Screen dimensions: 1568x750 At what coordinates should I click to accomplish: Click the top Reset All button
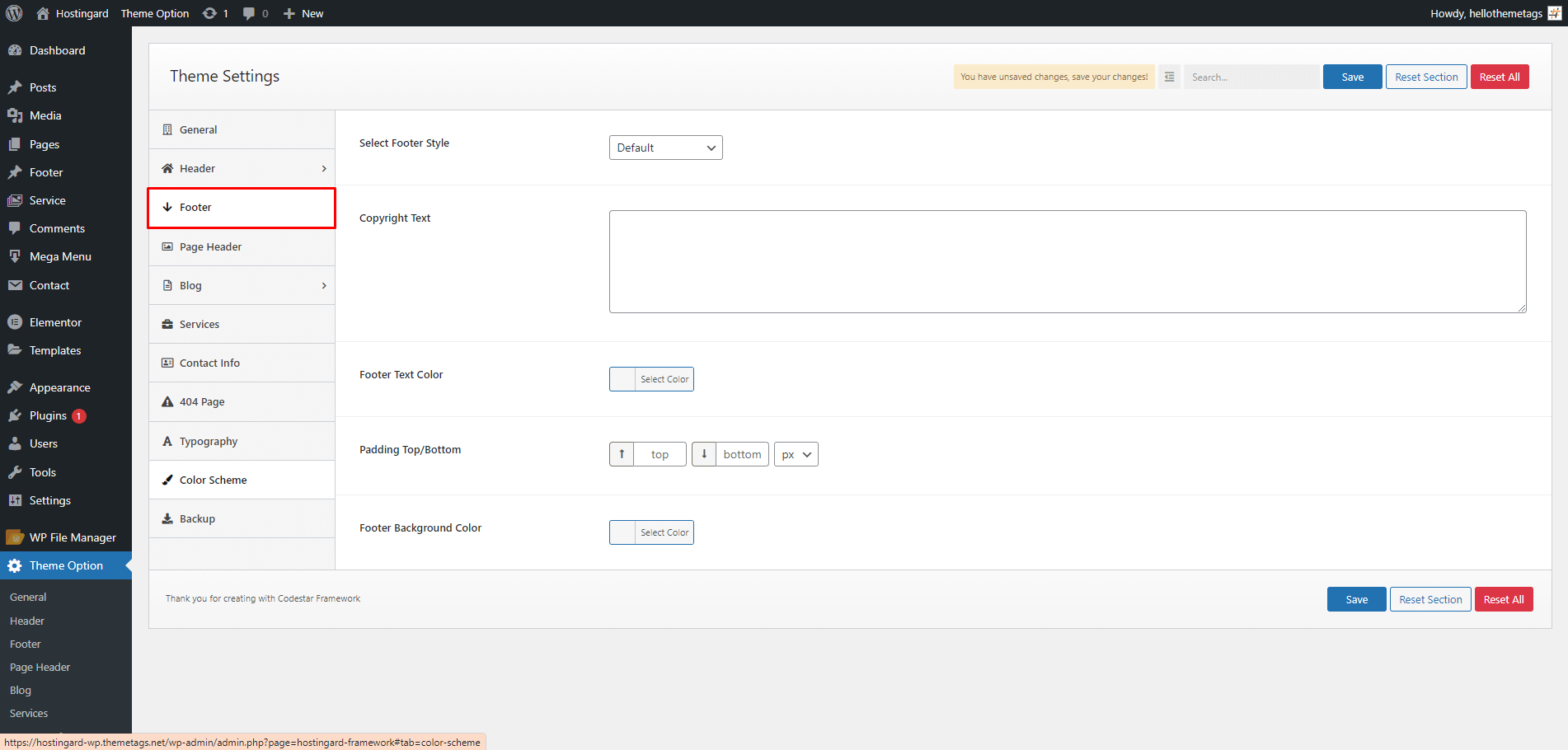[x=1500, y=77]
